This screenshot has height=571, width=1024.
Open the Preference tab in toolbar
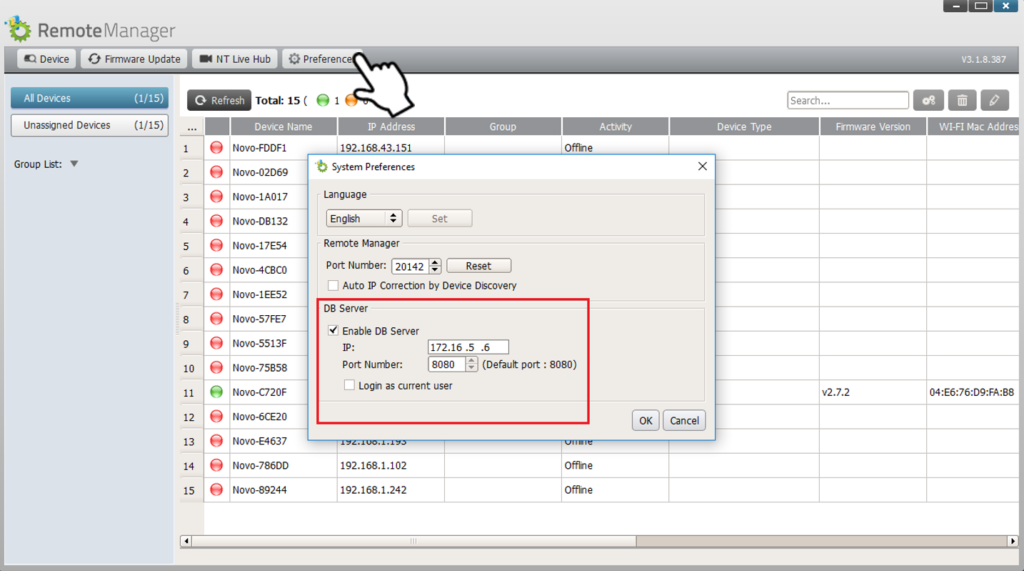321,59
